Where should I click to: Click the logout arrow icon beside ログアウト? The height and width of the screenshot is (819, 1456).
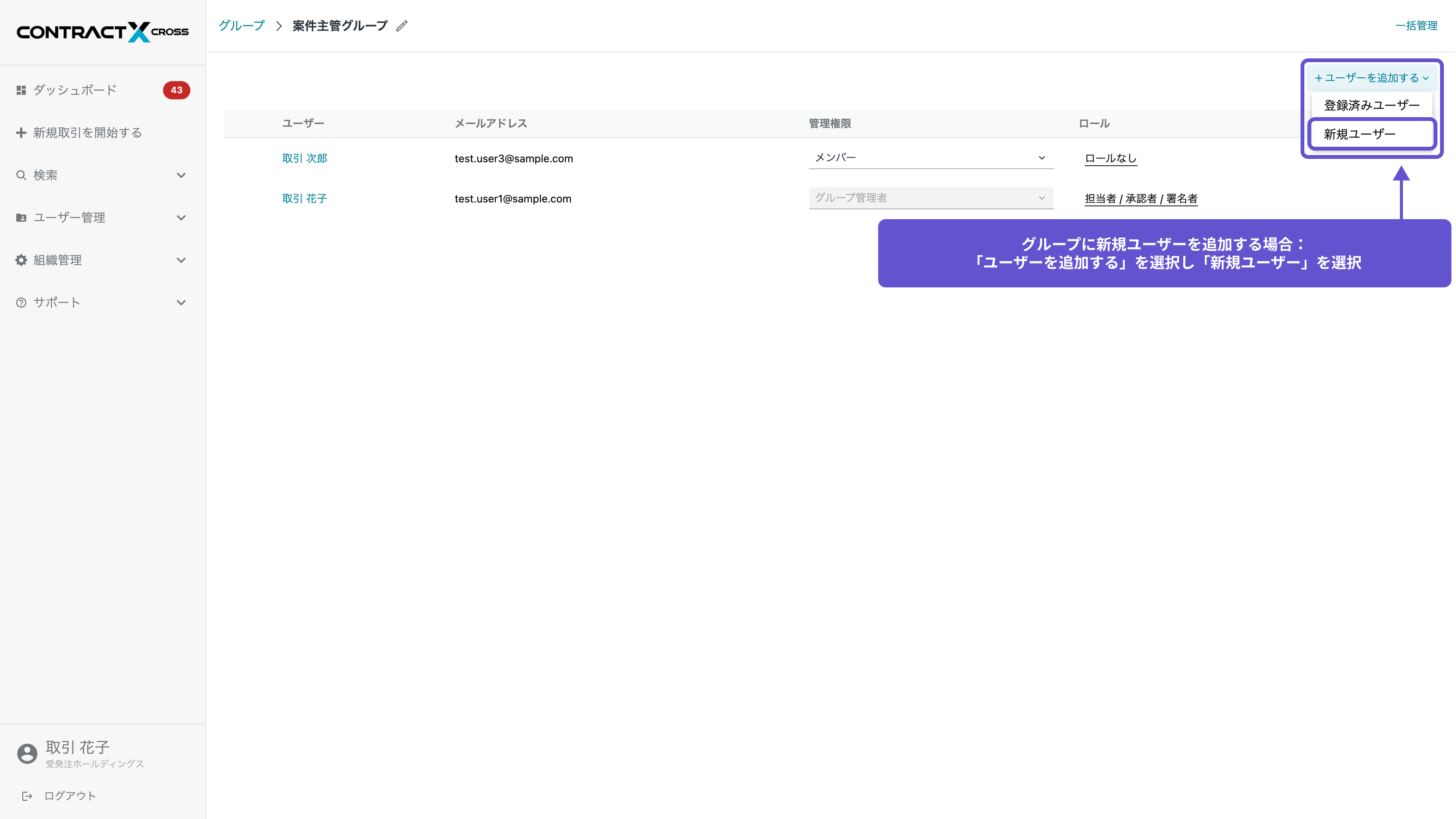[27, 795]
